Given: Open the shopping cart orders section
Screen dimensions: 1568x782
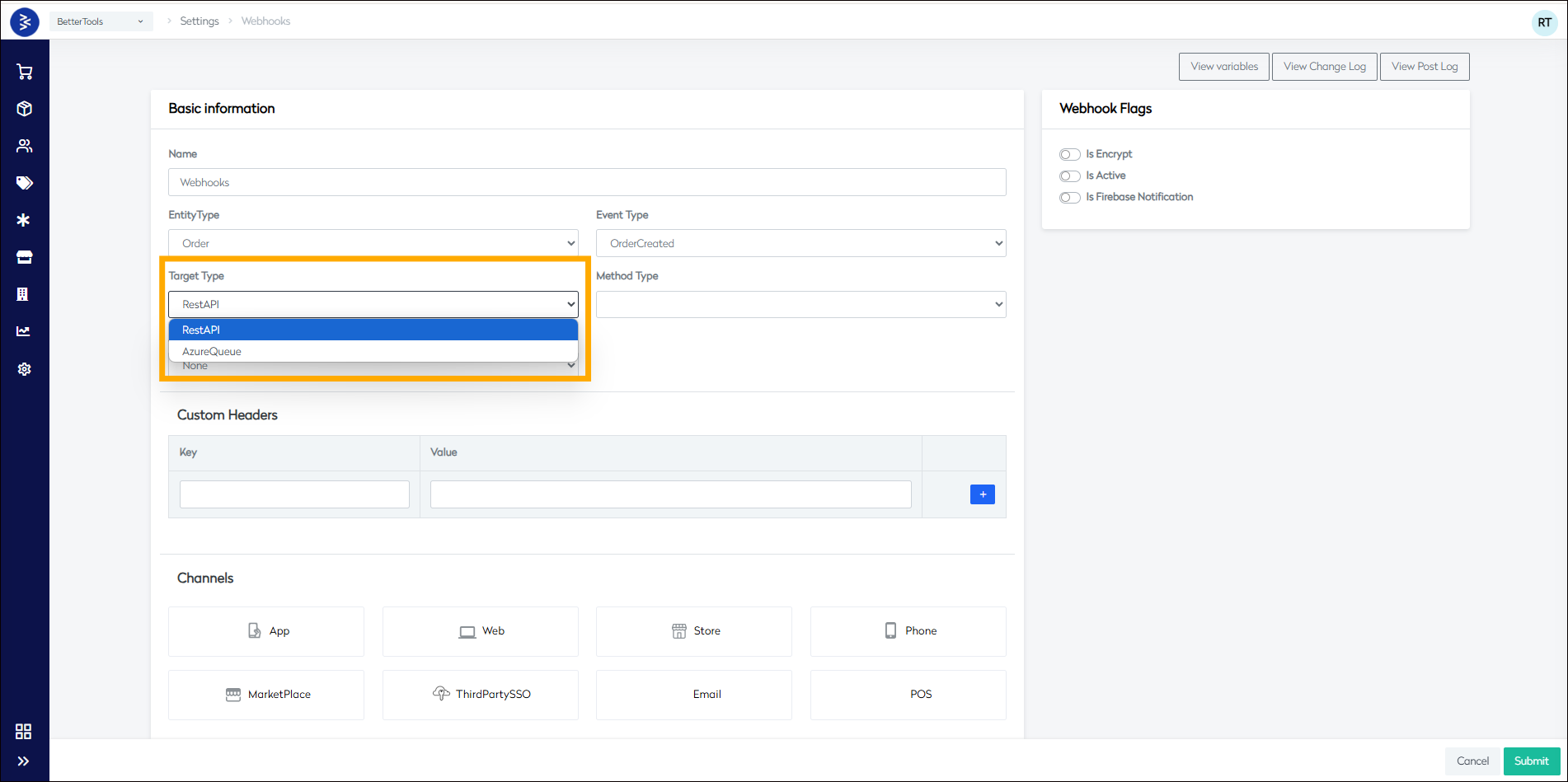Looking at the screenshot, I should (x=25, y=72).
